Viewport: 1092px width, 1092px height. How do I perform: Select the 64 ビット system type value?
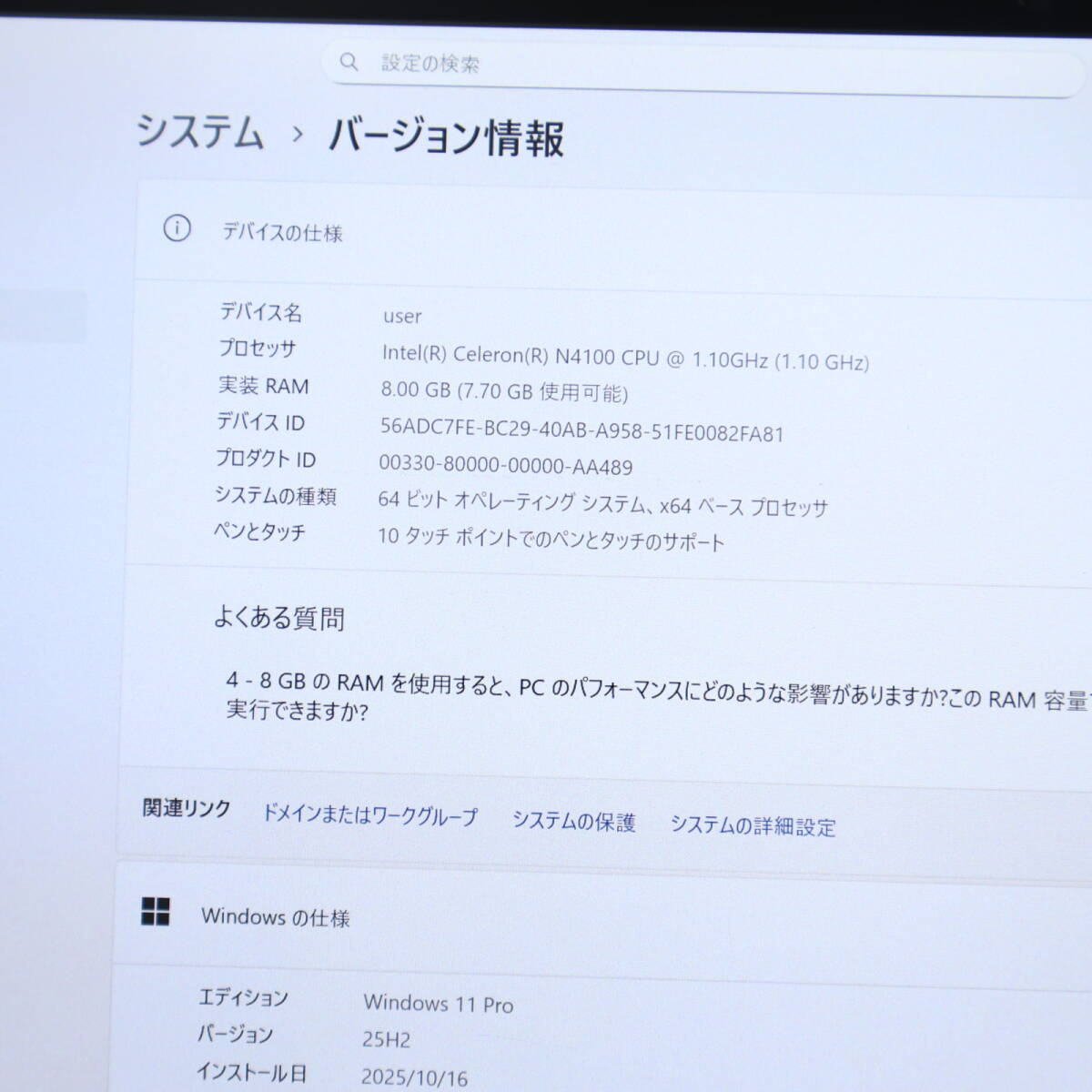coord(602,503)
